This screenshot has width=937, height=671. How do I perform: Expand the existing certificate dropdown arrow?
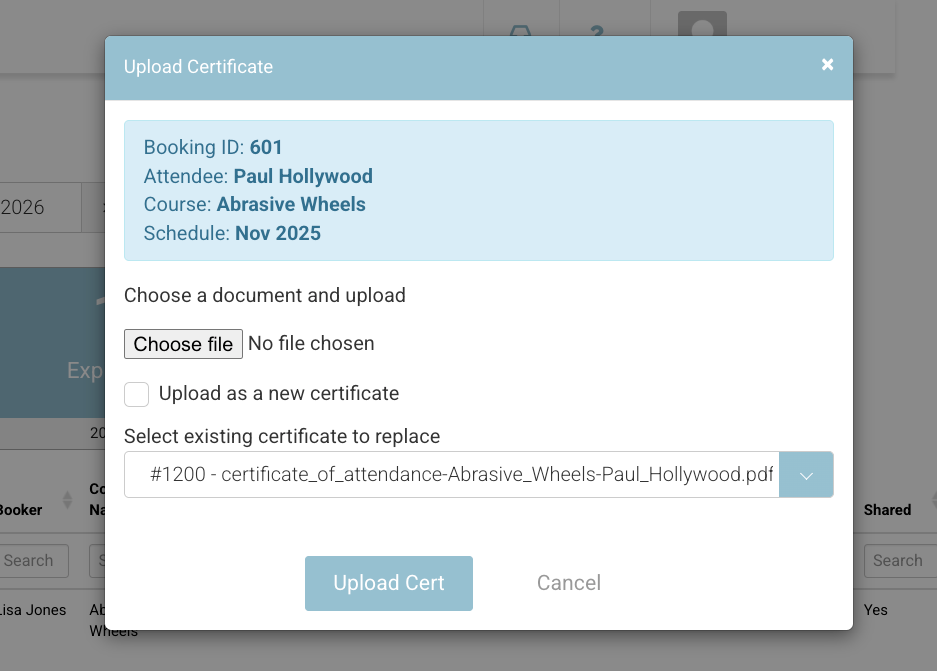805,475
